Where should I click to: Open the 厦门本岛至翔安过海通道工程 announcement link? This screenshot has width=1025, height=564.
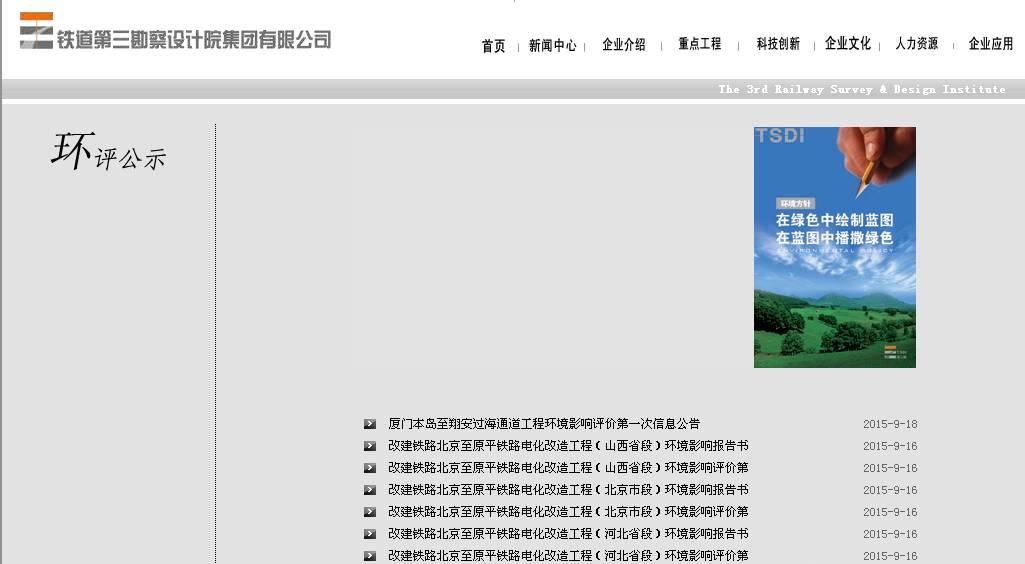(544, 424)
